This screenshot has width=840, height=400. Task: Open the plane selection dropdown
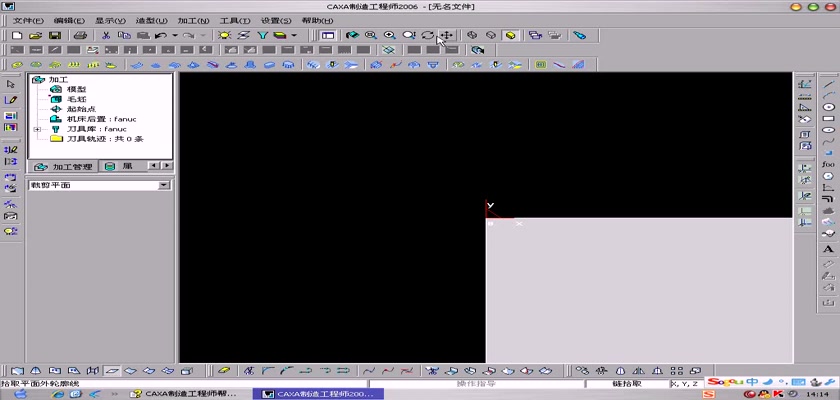(x=164, y=185)
